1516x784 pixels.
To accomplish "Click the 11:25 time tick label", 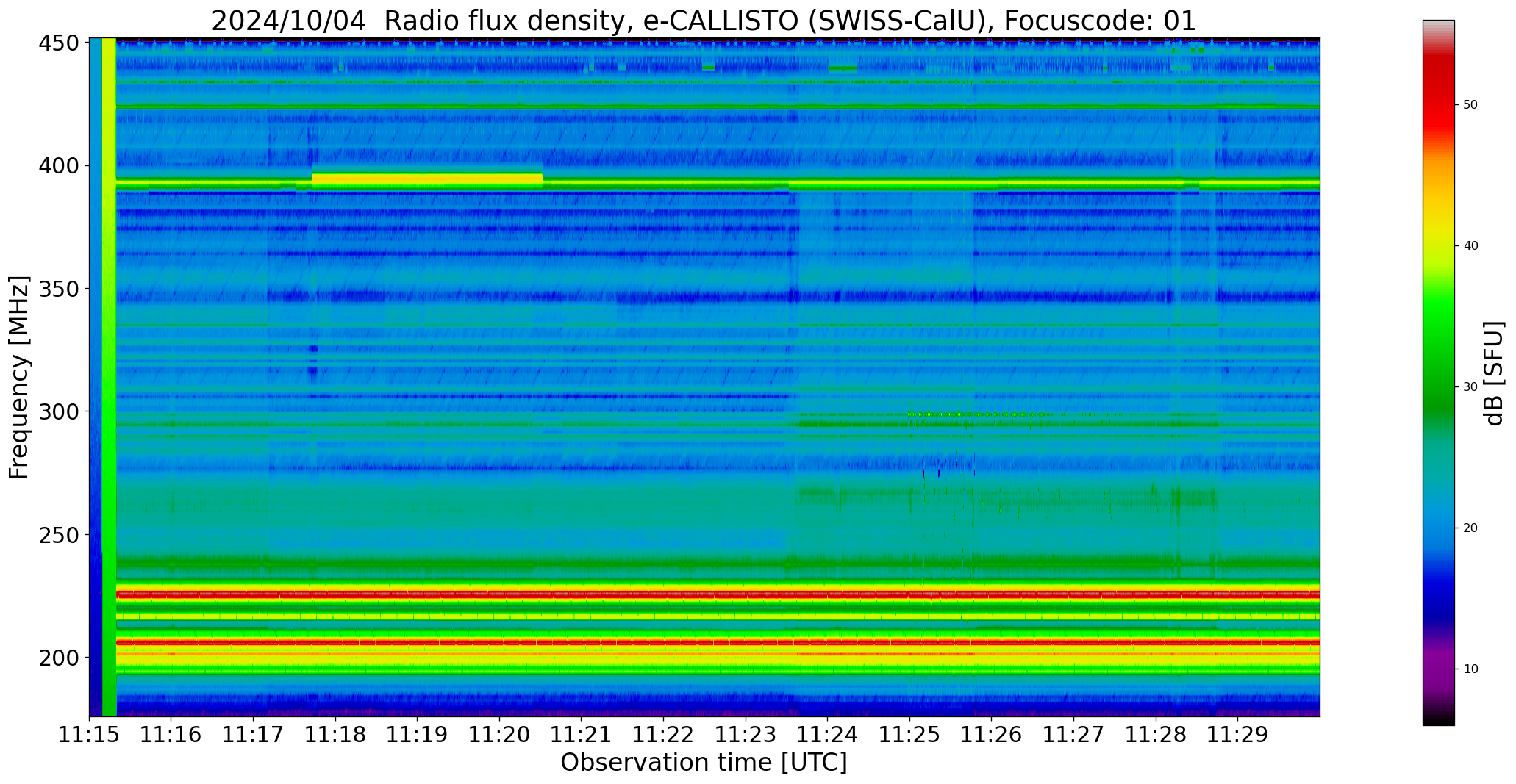I will tap(909, 734).
